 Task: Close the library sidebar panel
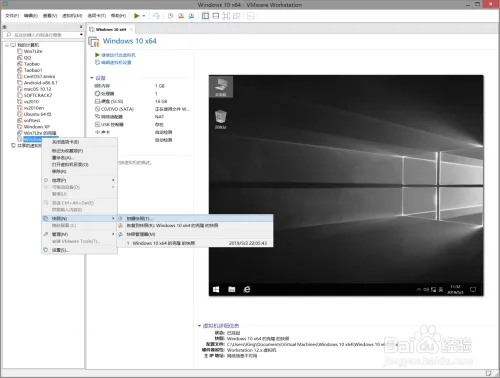[x=81, y=27]
